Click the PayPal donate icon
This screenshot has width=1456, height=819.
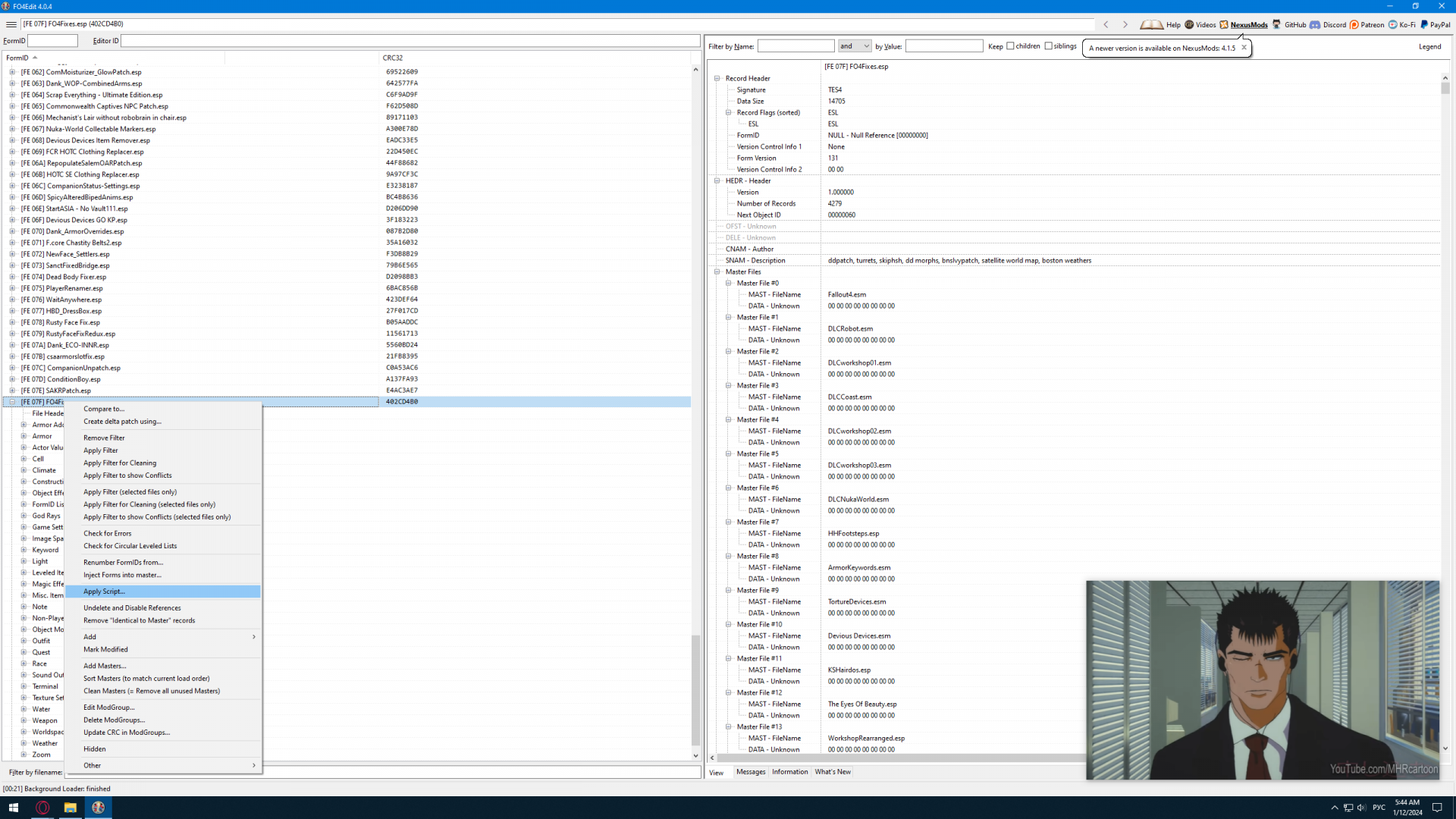[x=1424, y=25]
